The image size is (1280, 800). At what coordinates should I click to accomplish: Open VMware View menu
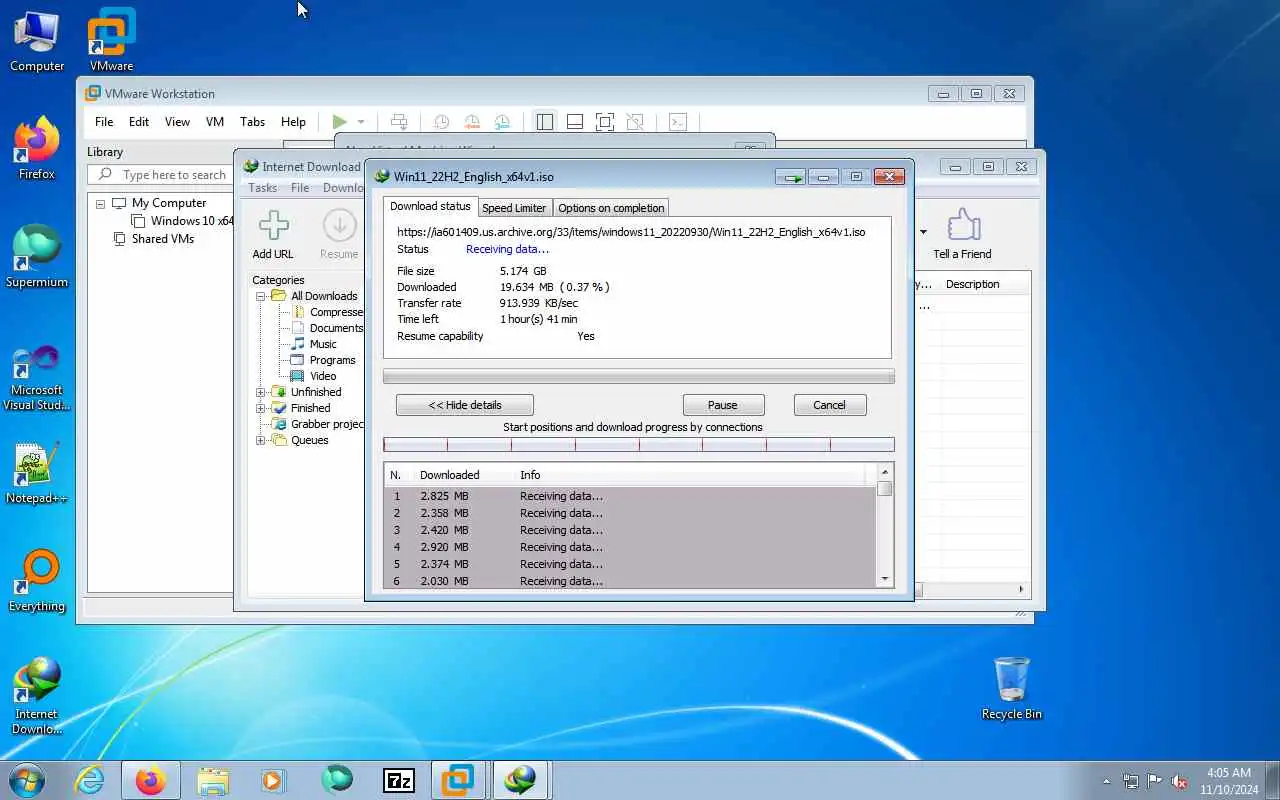tap(177, 122)
